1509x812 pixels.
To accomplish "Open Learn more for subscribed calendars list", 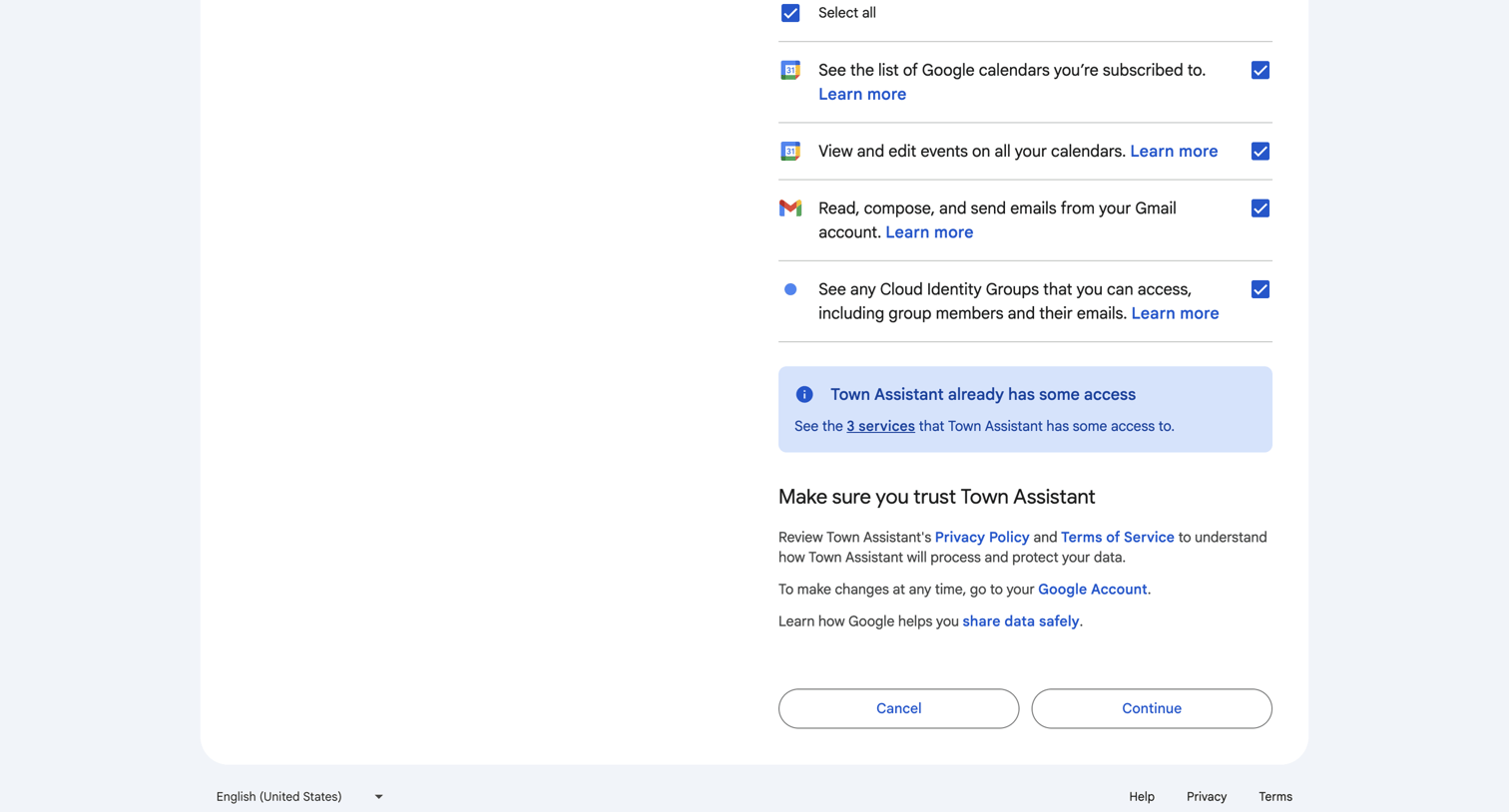I will (x=862, y=94).
